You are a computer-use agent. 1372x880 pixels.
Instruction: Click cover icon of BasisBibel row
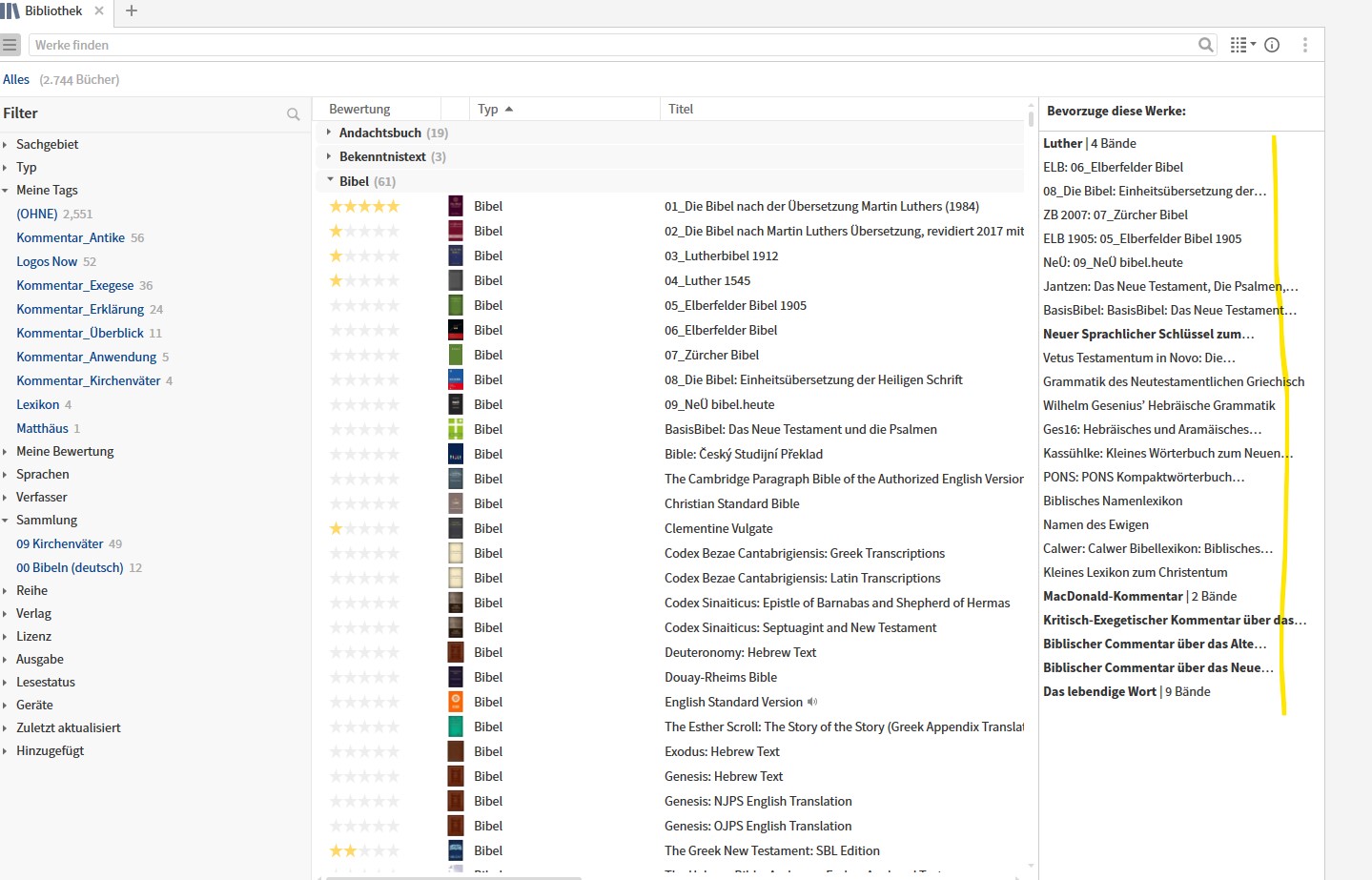[456, 430]
